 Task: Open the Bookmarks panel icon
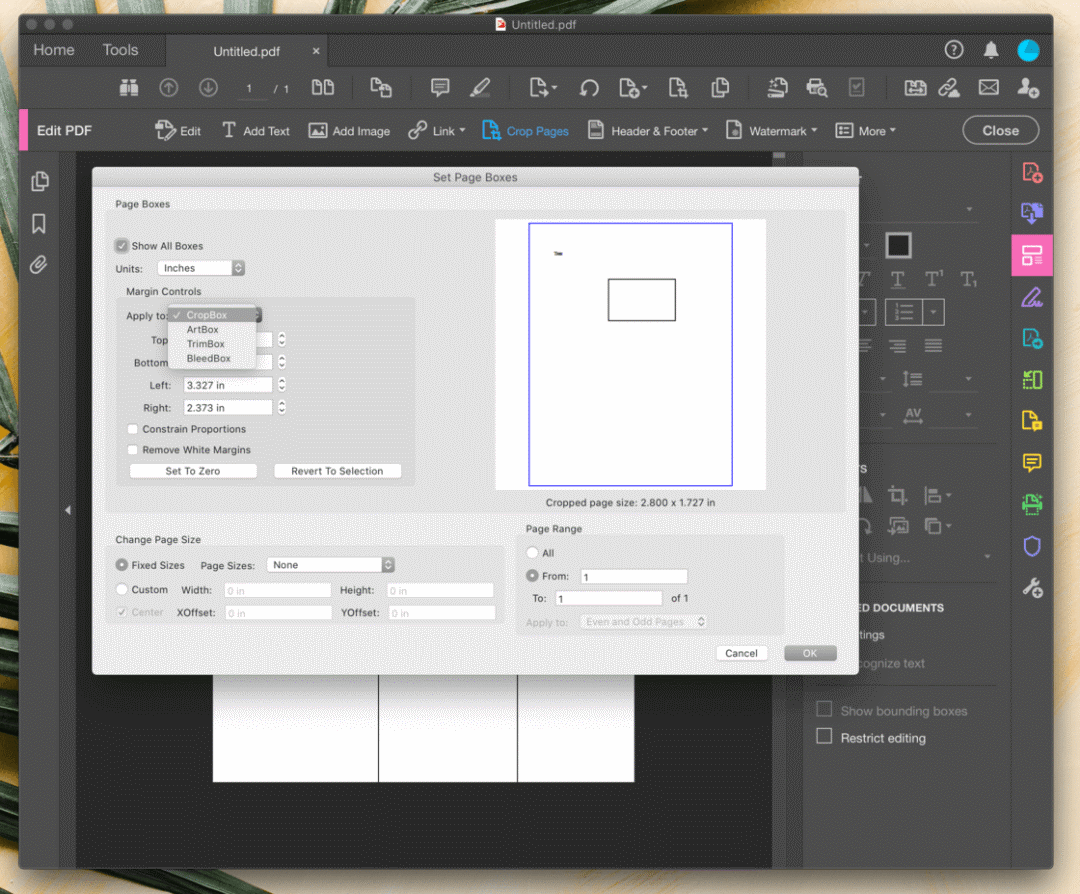[x=39, y=223]
